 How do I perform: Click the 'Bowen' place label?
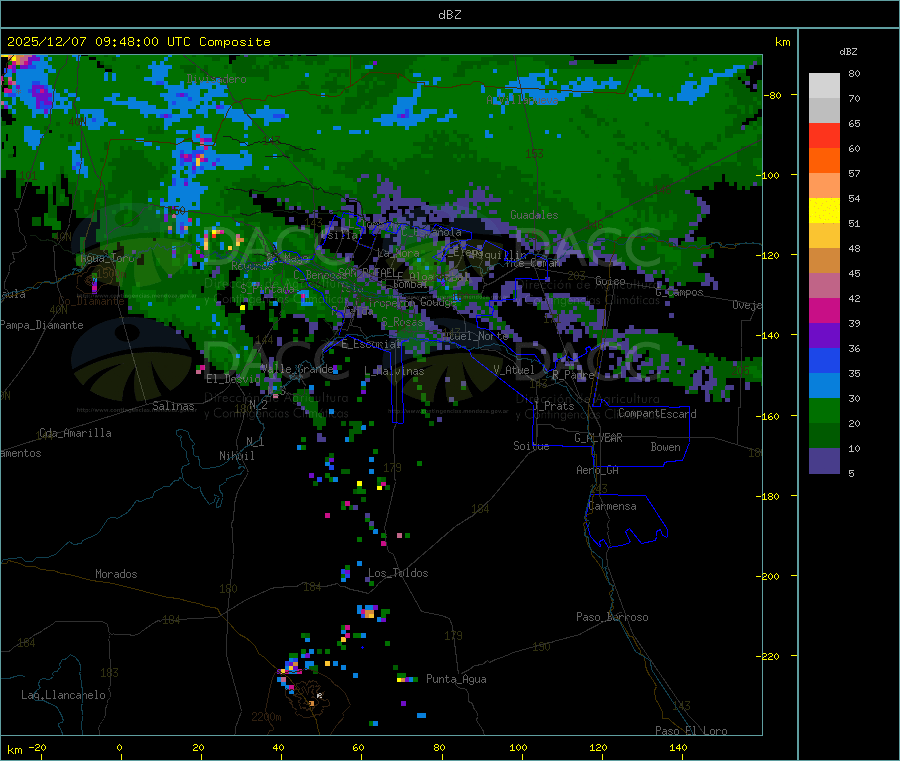[x=665, y=447]
